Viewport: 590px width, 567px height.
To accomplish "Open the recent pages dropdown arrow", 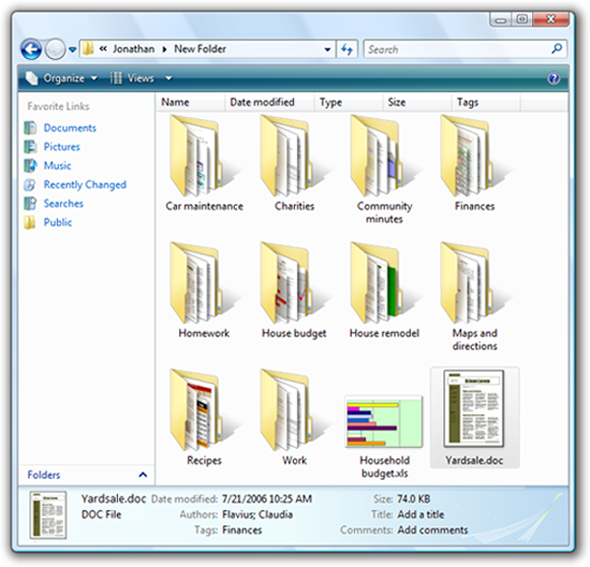I will (73, 50).
